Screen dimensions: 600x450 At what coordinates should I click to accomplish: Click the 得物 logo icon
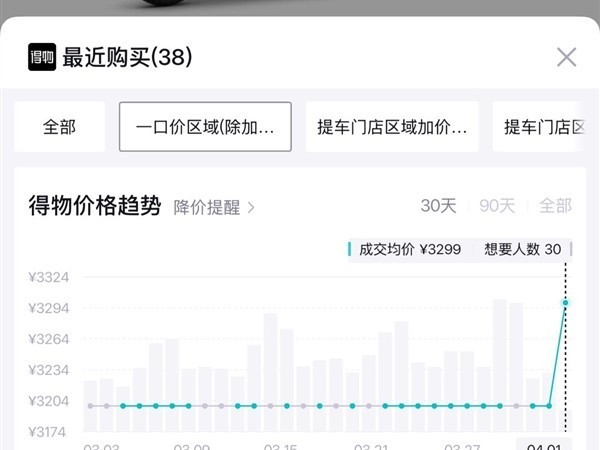(x=40, y=57)
